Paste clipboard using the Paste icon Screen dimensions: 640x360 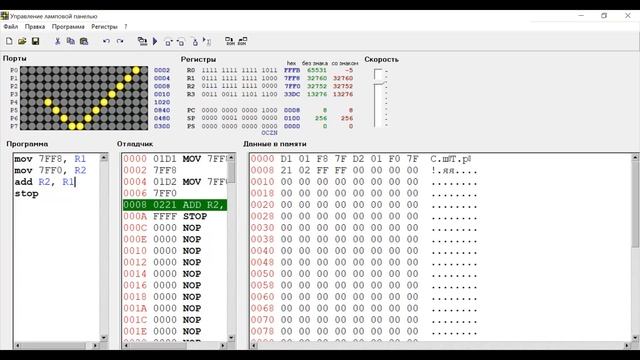pos(84,41)
